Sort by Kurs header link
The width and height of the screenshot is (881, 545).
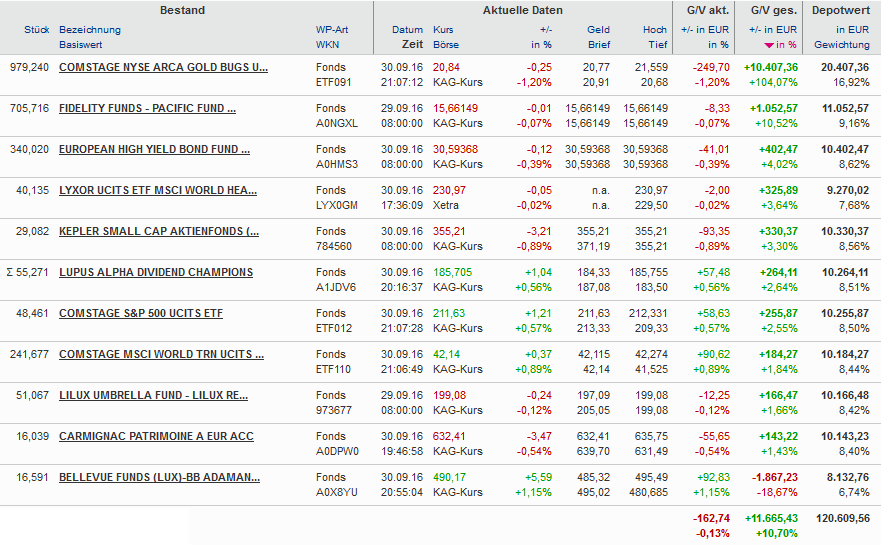tap(443, 30)
